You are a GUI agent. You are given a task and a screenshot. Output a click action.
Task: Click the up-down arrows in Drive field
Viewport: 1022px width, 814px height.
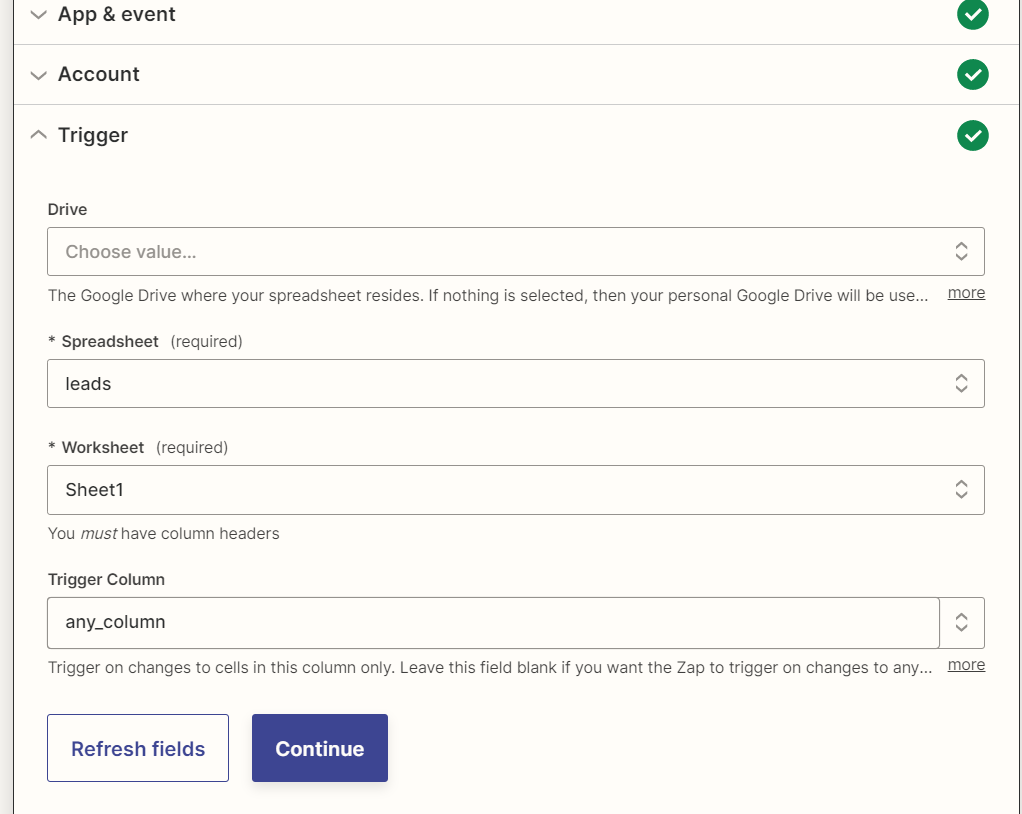click(960, 252)
